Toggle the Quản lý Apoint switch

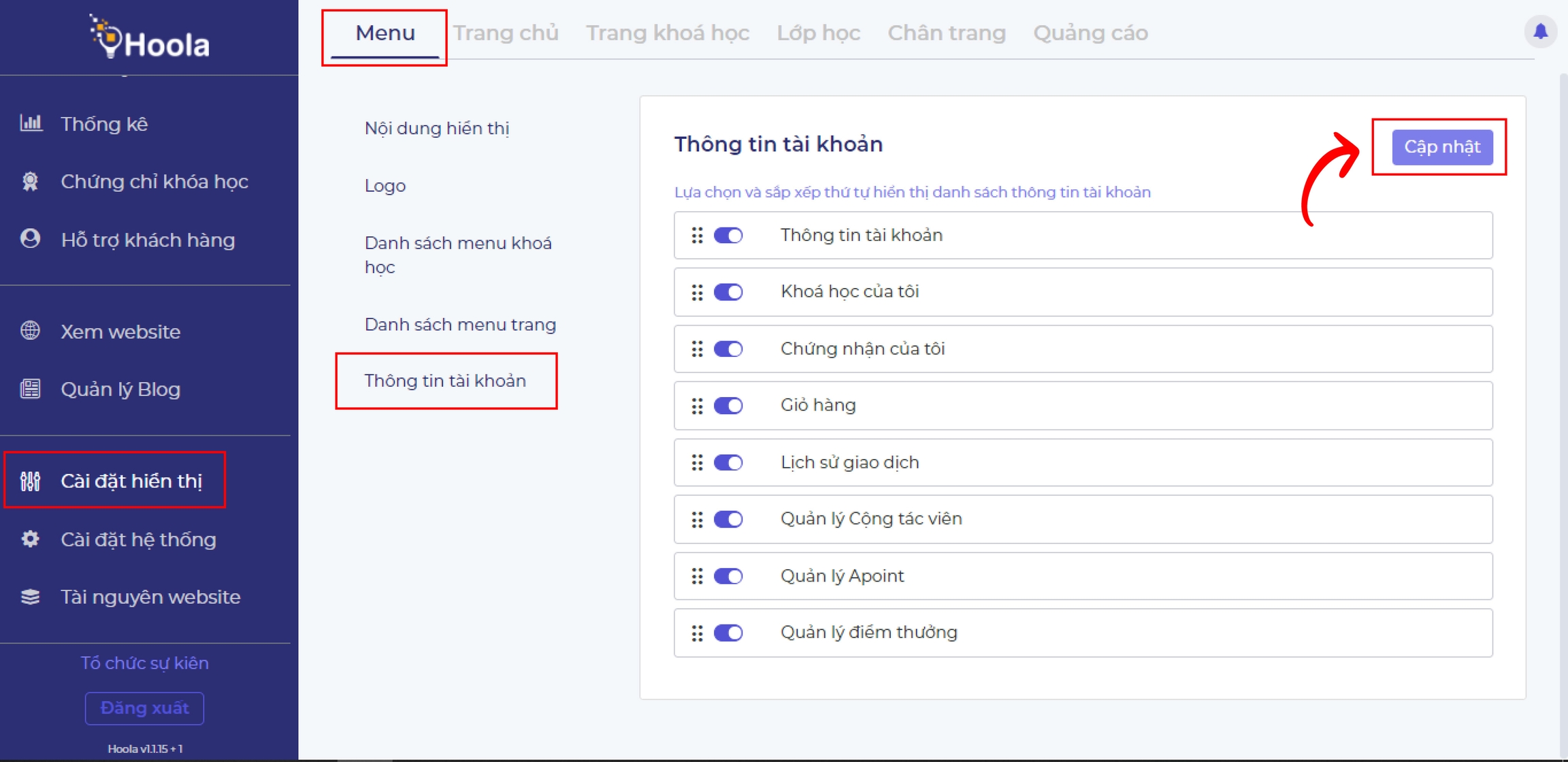pos(728,576)
